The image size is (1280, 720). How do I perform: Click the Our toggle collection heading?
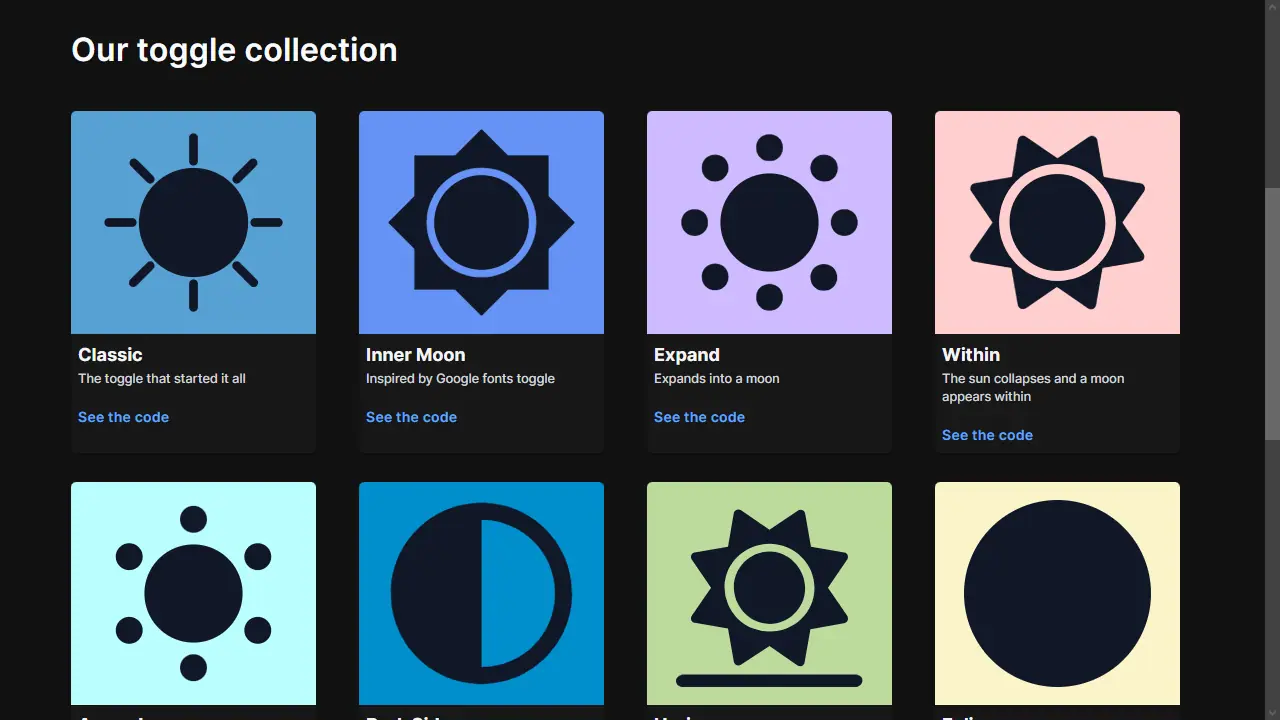click(x=234, y=49)
